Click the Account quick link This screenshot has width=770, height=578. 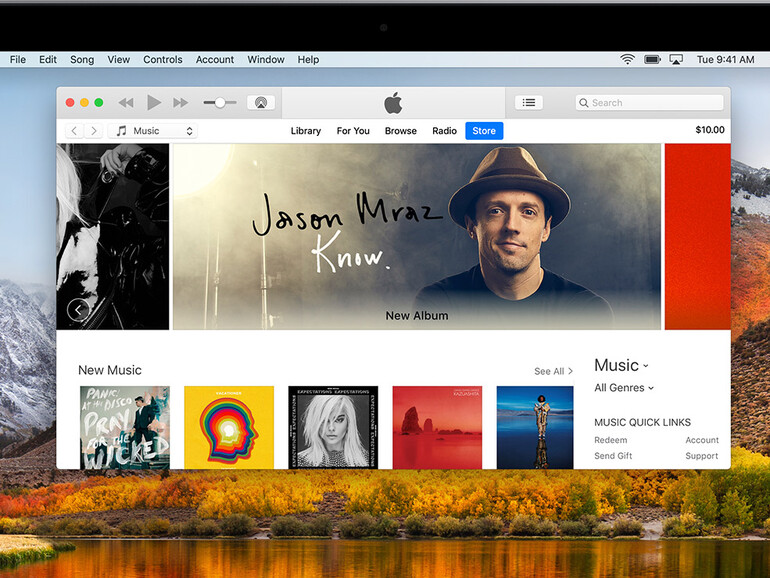coord(702,440)
